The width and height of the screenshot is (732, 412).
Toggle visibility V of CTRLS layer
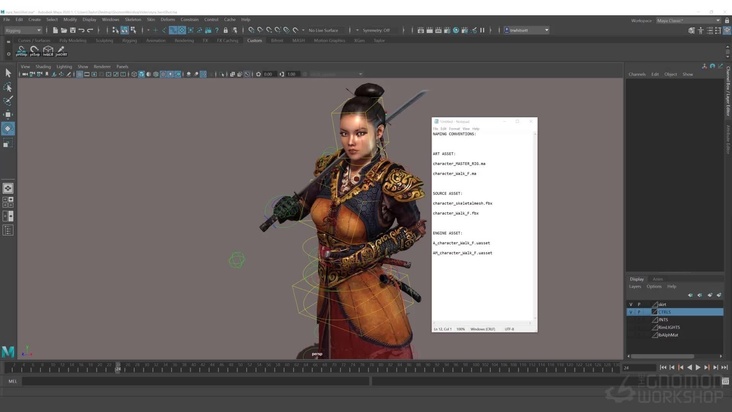pos(631,312)
